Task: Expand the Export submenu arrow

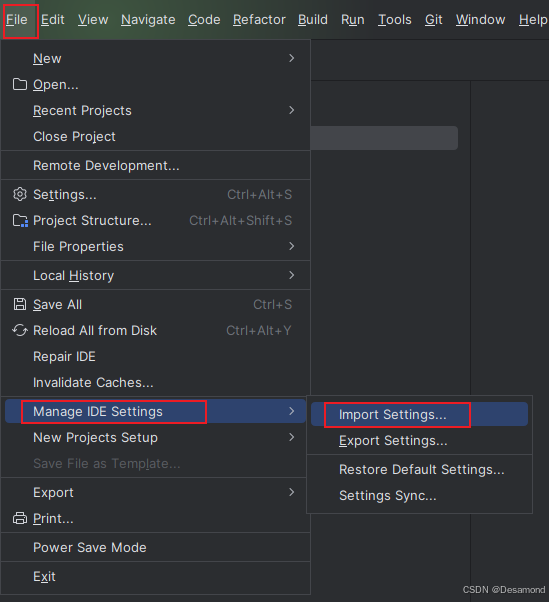Action: (291, 492)
